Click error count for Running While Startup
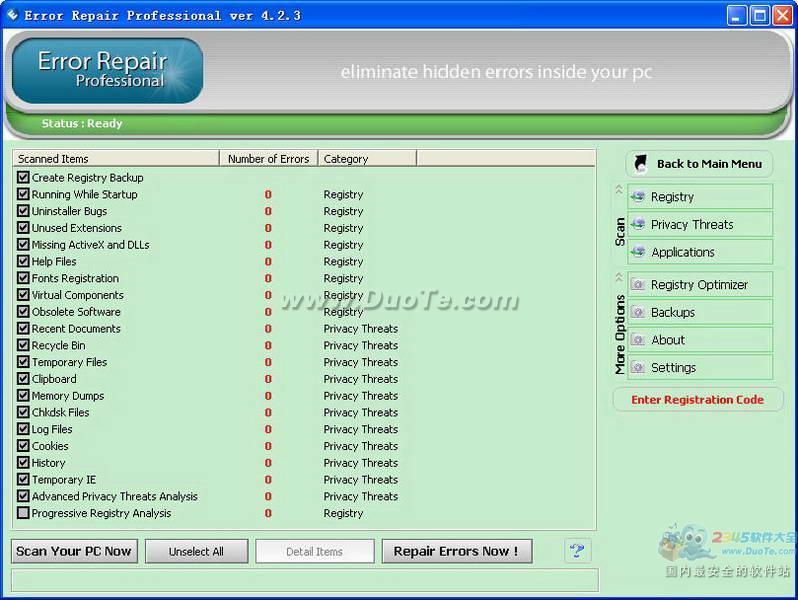798x600 pixels. 268,194
